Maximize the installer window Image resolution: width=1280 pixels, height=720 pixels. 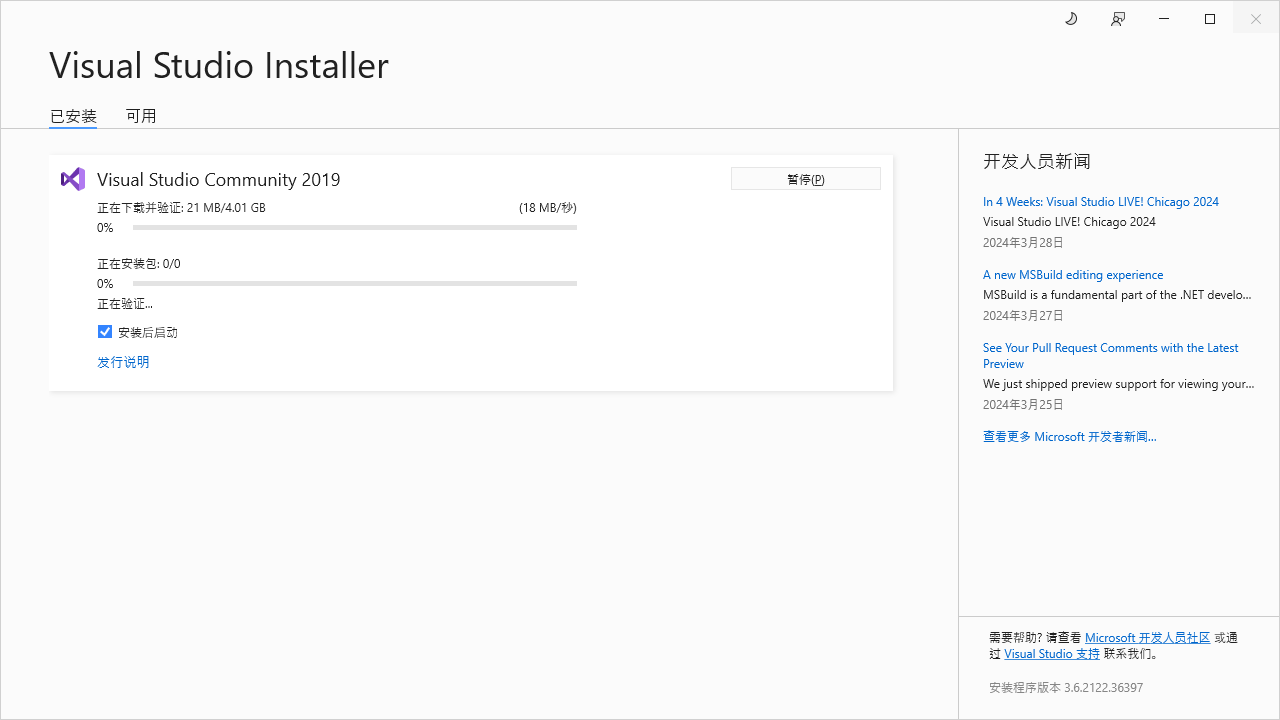pyautogui.click(x=1210, y=19)
